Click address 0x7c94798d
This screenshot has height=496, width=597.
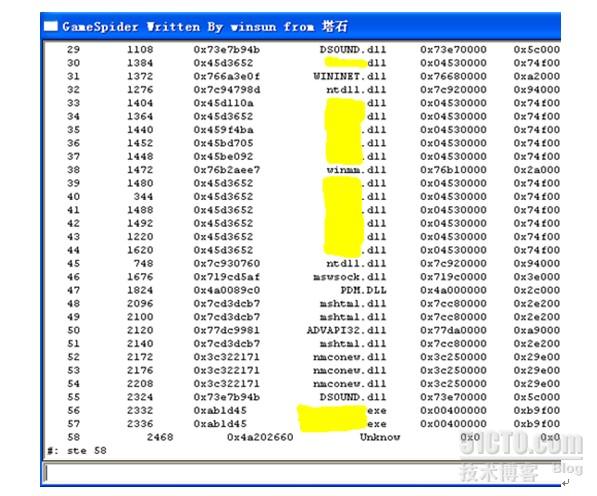pos(227,89)
